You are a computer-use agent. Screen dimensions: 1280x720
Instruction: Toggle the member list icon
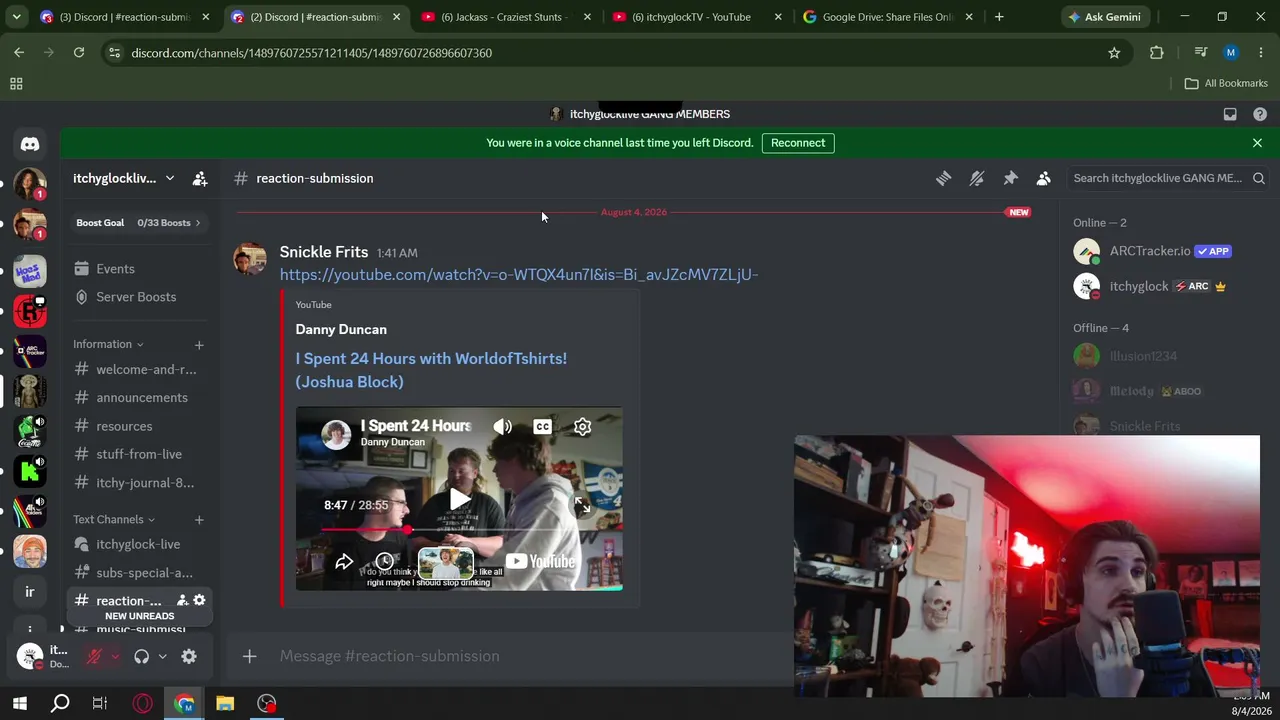pyautogui.click(x=1043, y=178)
